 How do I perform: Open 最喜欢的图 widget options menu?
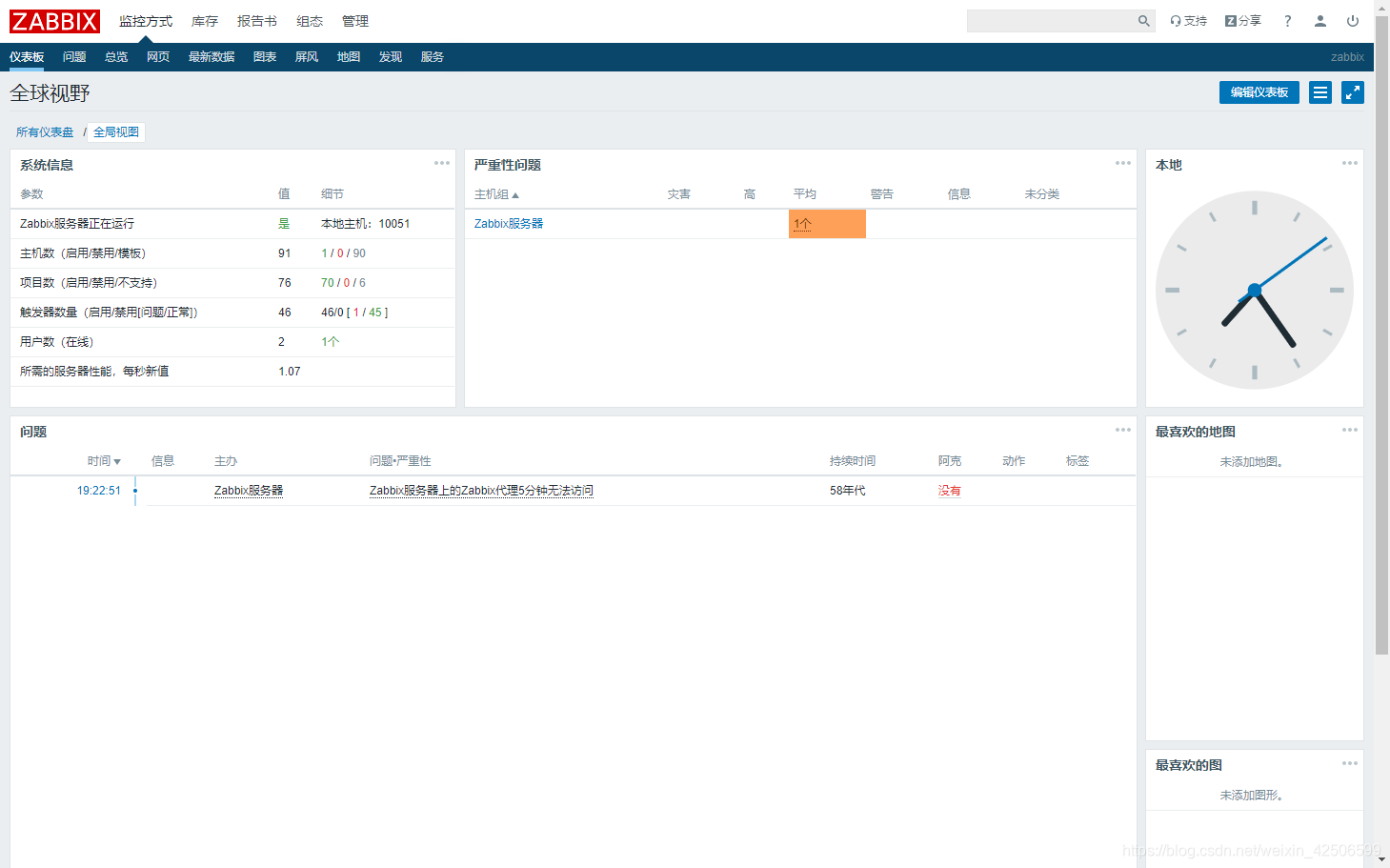[1350, 763]
